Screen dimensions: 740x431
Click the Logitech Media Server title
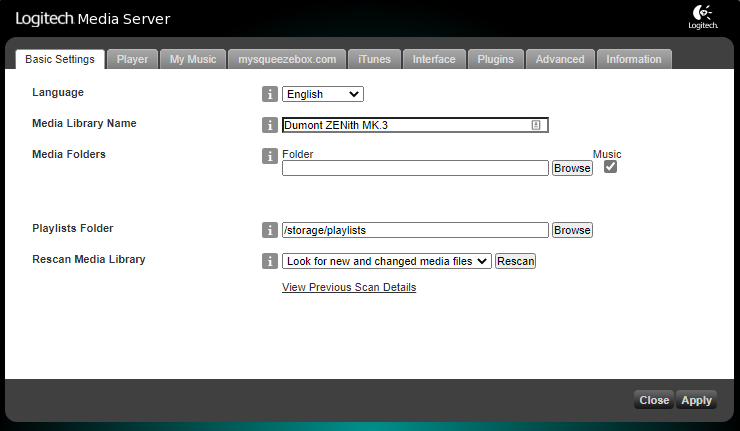point(92,19)
